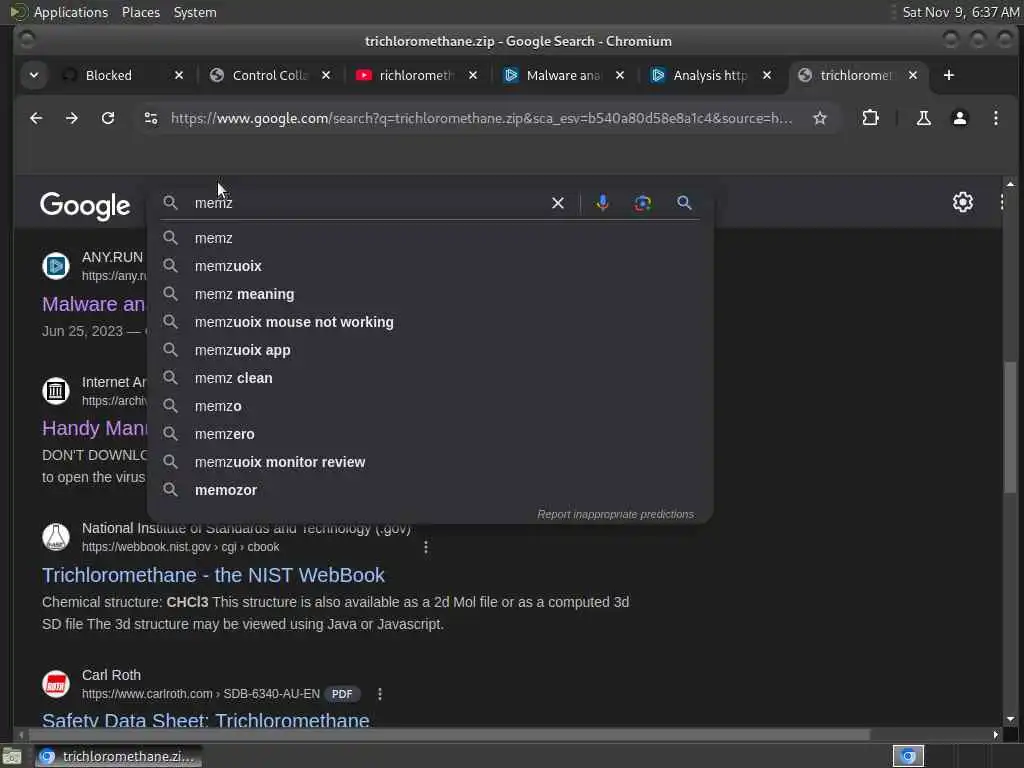Close the Control Colla tab
Viewport: 1024px width, 768px height.
(326, 75)
